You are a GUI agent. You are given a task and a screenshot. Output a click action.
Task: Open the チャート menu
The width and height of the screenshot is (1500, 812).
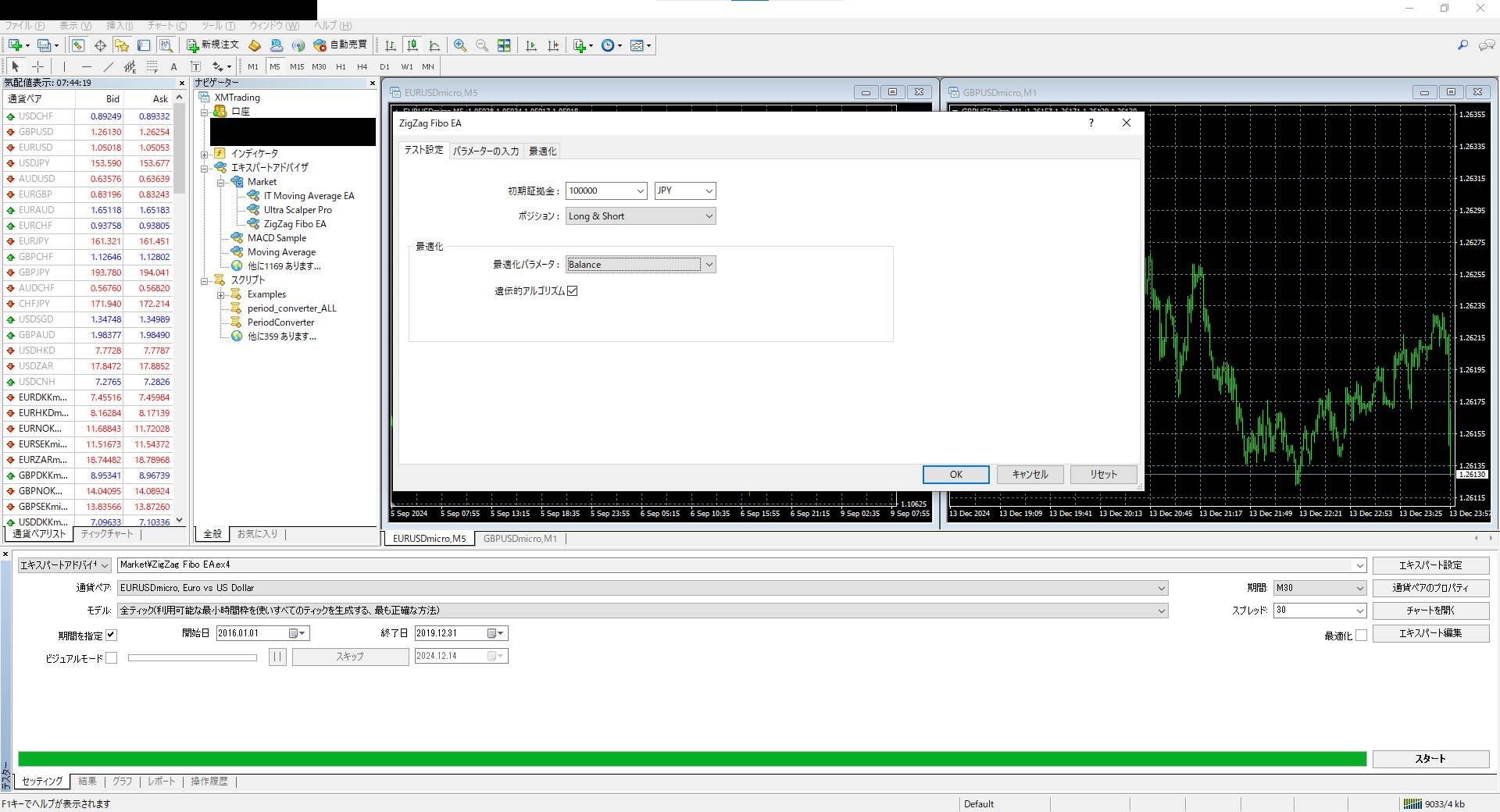166,26
